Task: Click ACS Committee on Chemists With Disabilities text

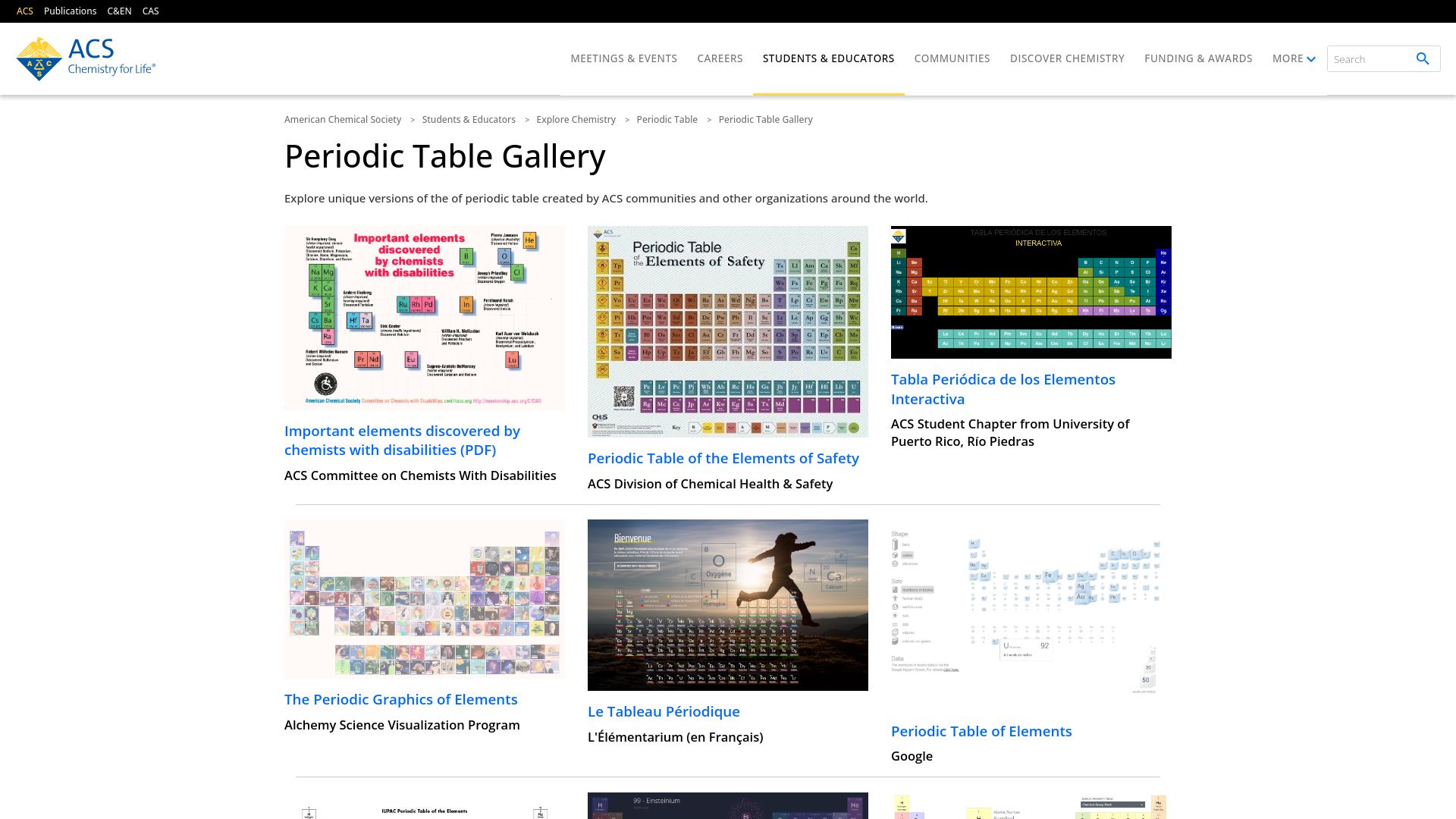Action: tap(420, 475)
